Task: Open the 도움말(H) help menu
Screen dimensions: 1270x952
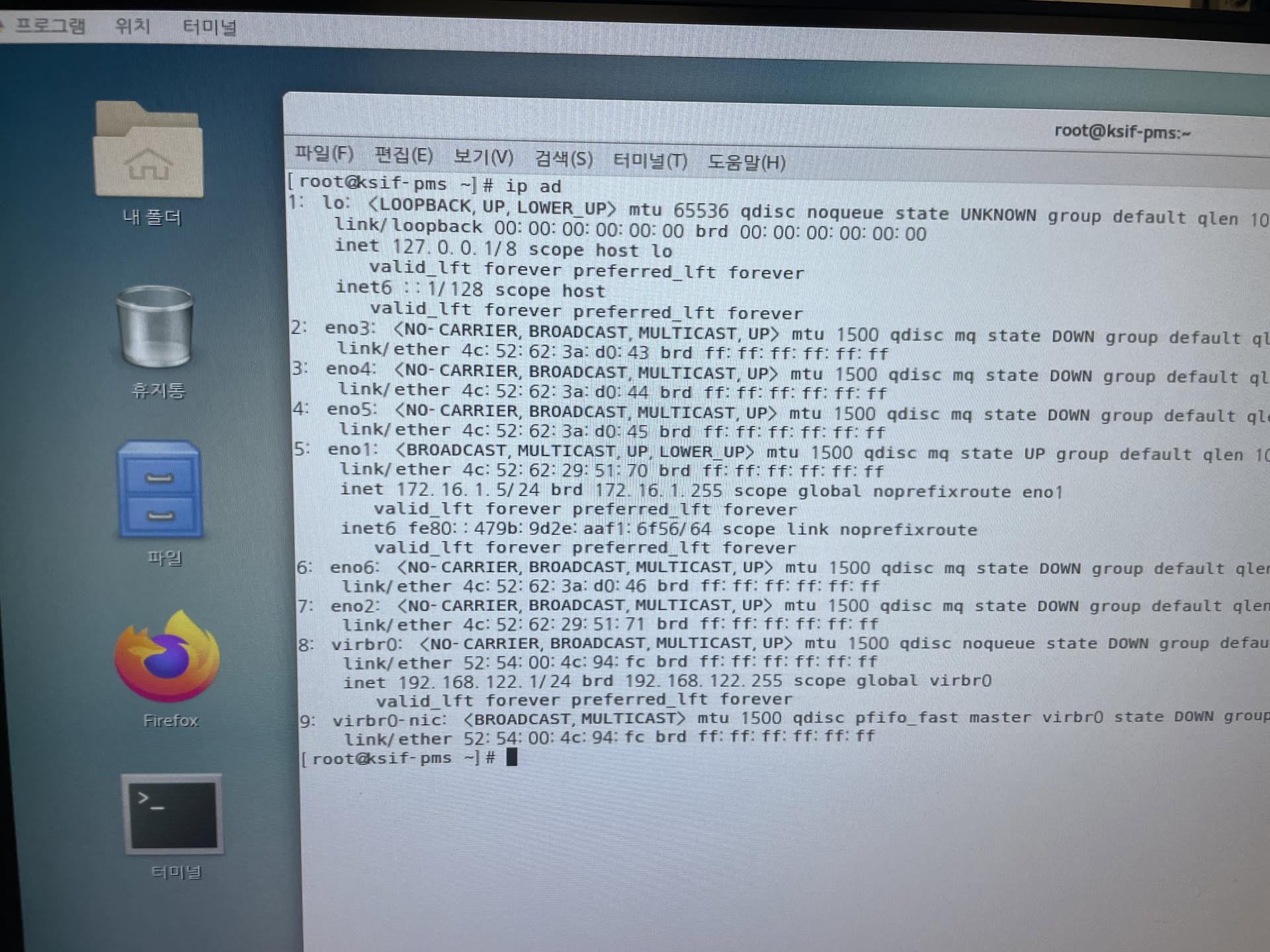Action: 747,162
